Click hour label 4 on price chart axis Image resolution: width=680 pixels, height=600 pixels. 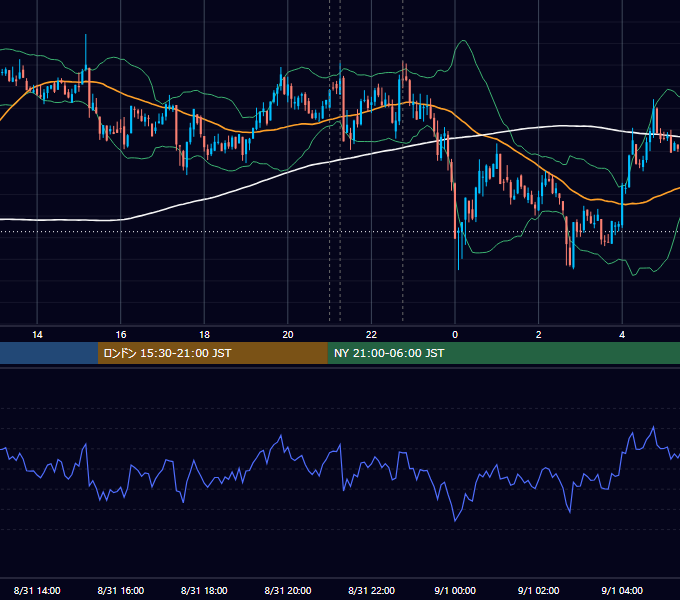pos(622,334)
